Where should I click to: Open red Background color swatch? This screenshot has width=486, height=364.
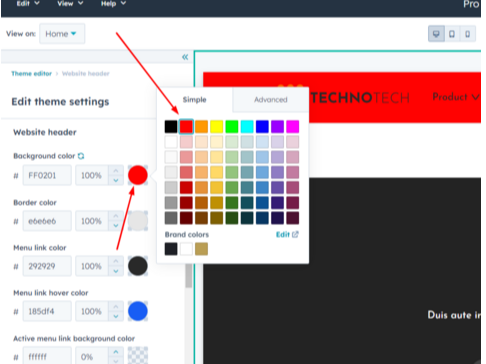pos(138,175)
